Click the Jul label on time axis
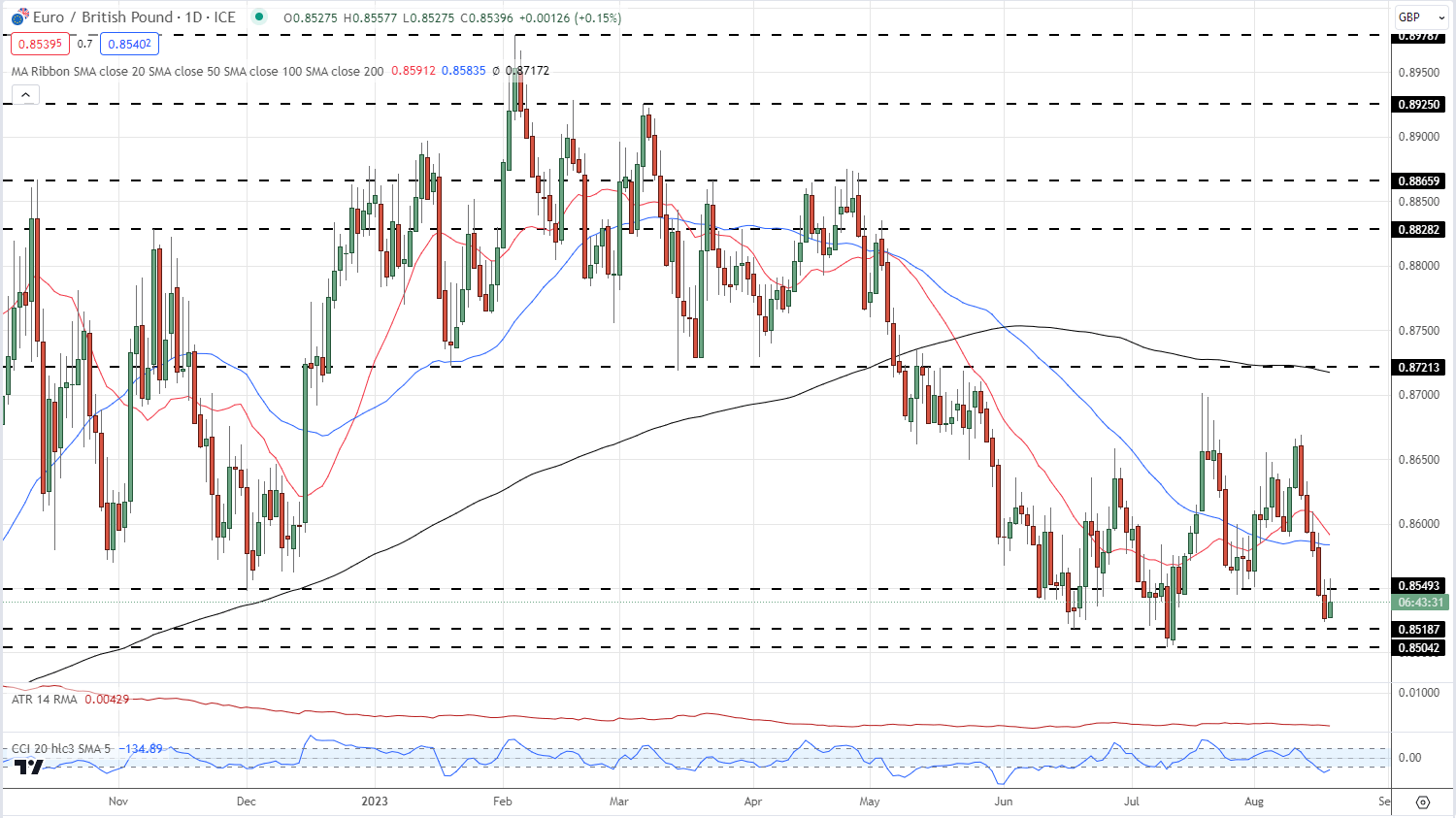Screen dimensions: 1456x818 tap(1132, 802)
